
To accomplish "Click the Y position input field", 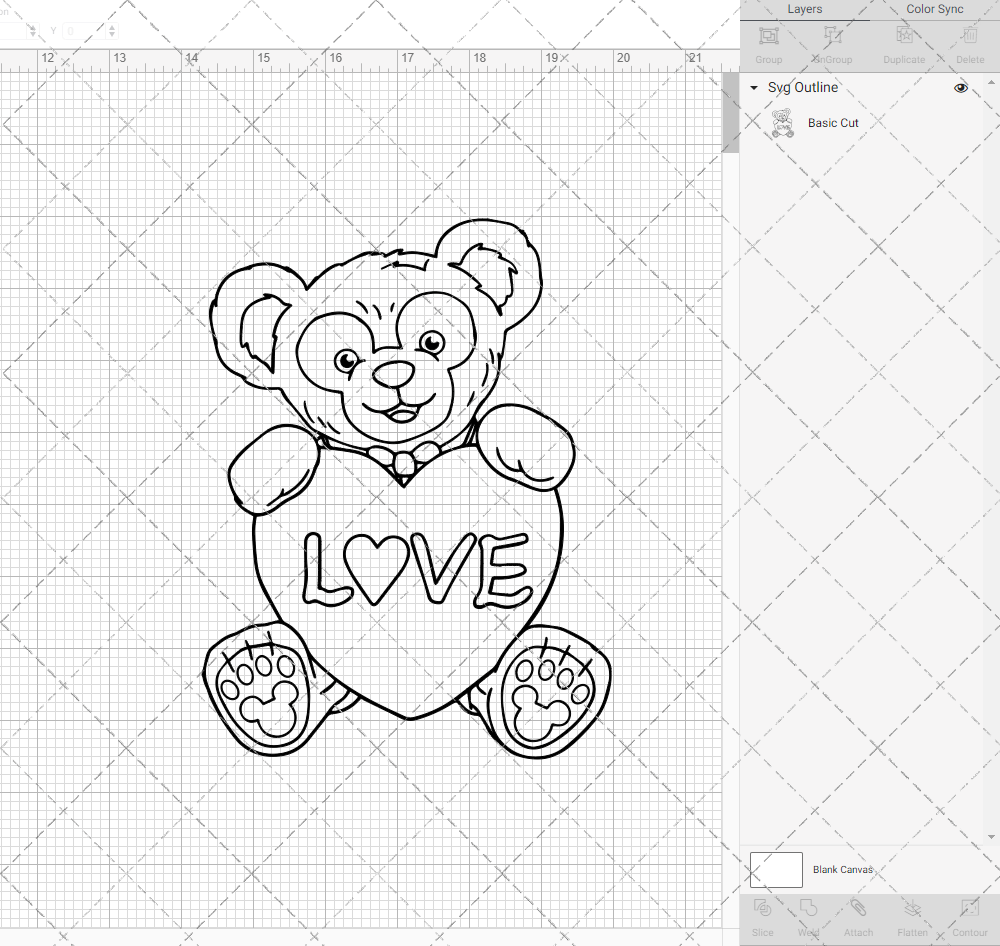I will point(84,31).
